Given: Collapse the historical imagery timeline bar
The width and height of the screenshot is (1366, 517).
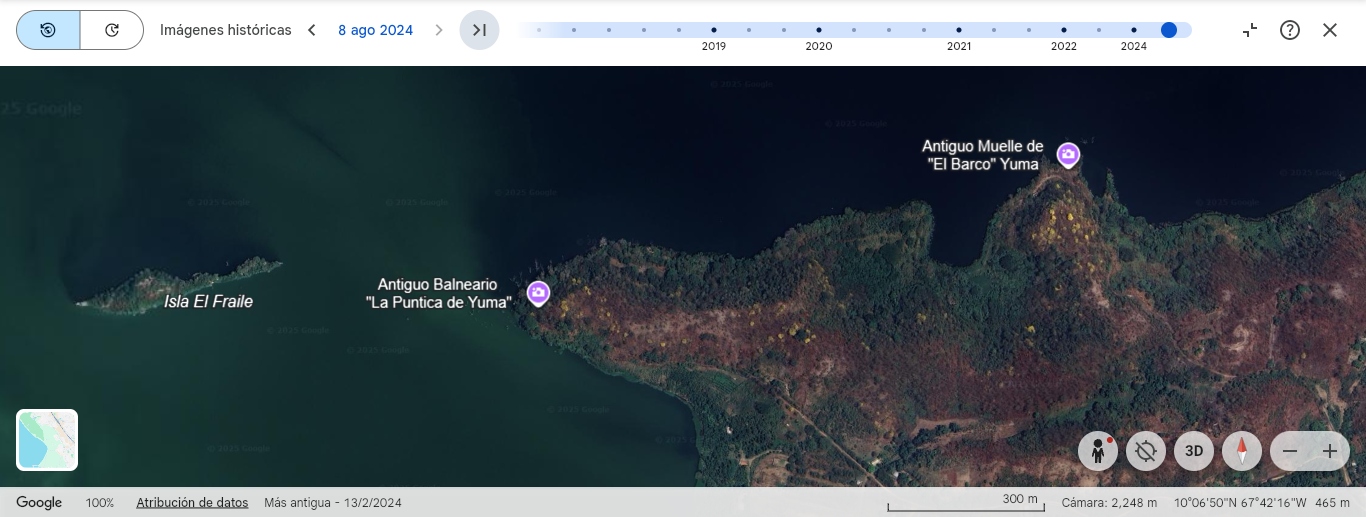Looking at the screenshot, I should pyautogui.click(x=1250, y=30).
